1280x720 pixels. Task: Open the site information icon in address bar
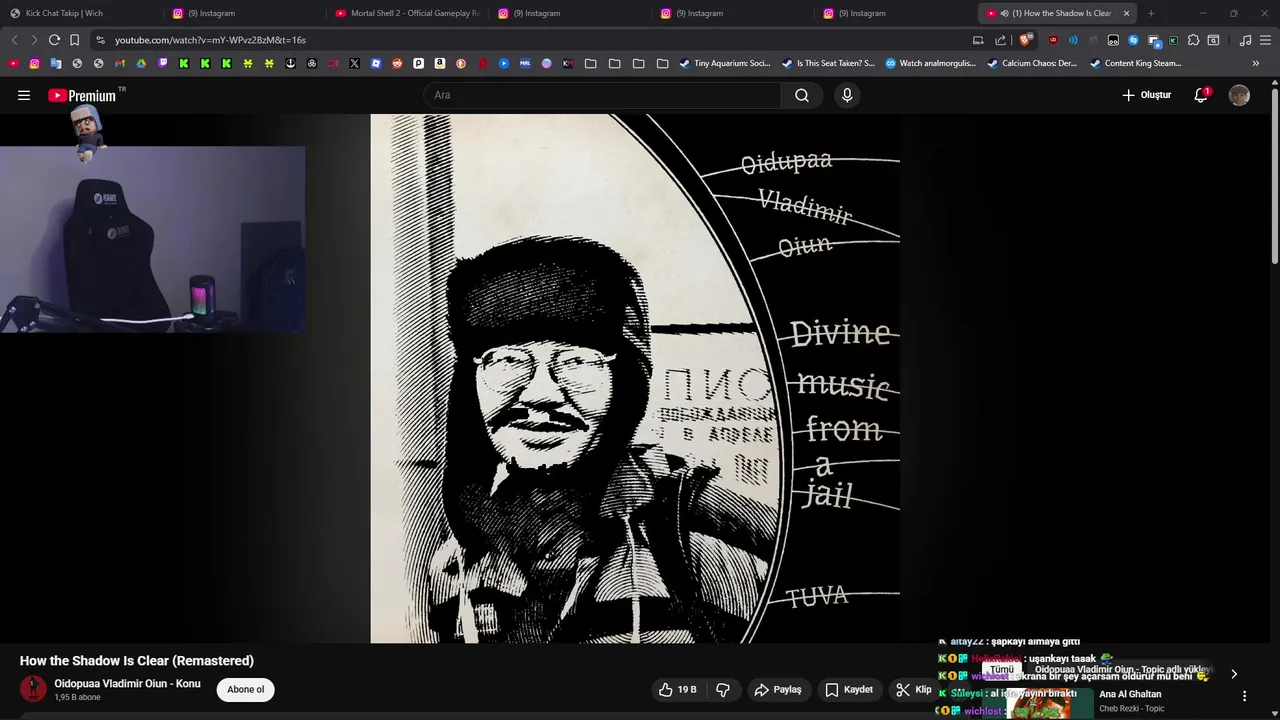[100, 40]
